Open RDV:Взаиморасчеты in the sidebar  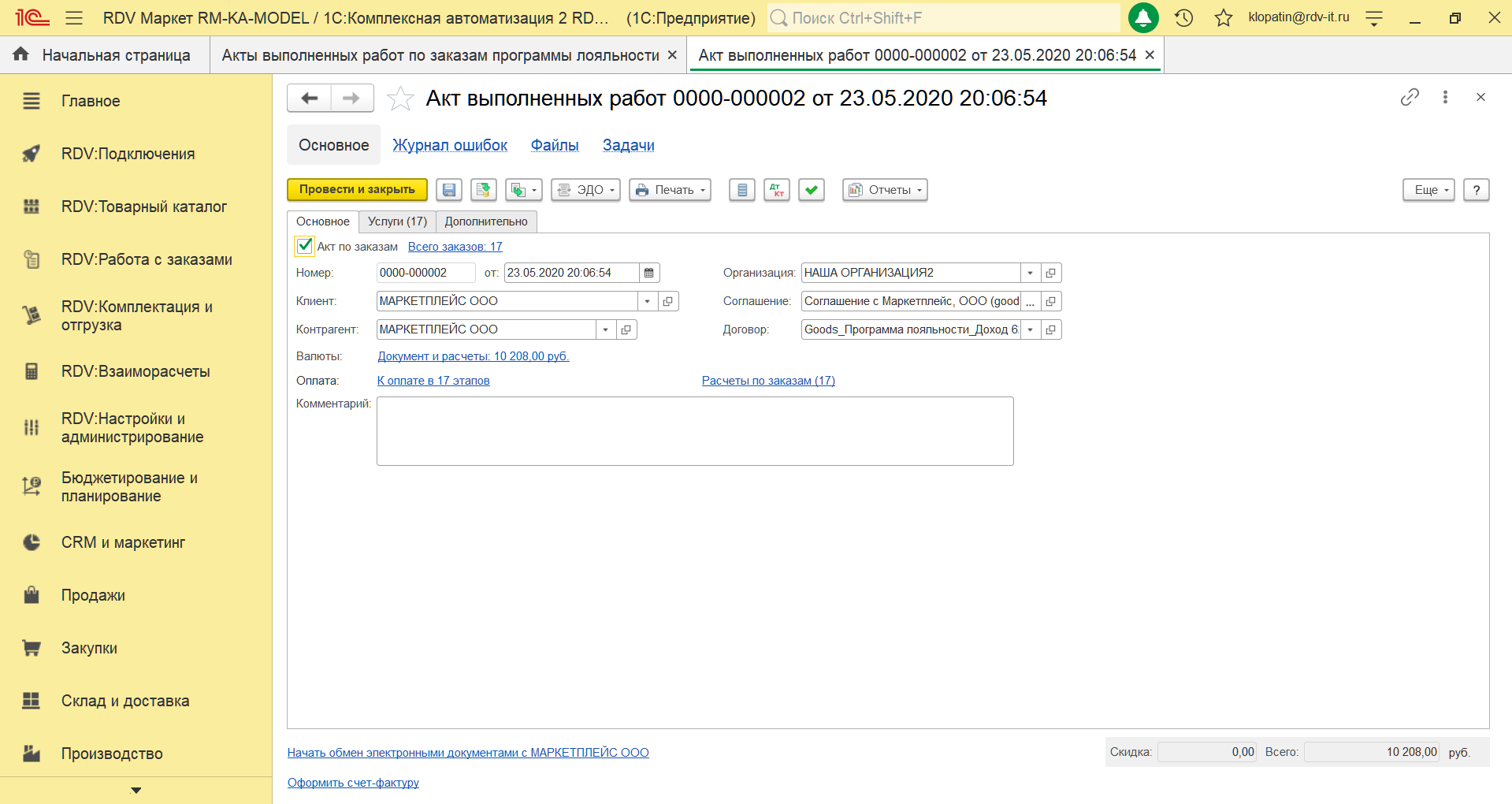click(136, 371)
